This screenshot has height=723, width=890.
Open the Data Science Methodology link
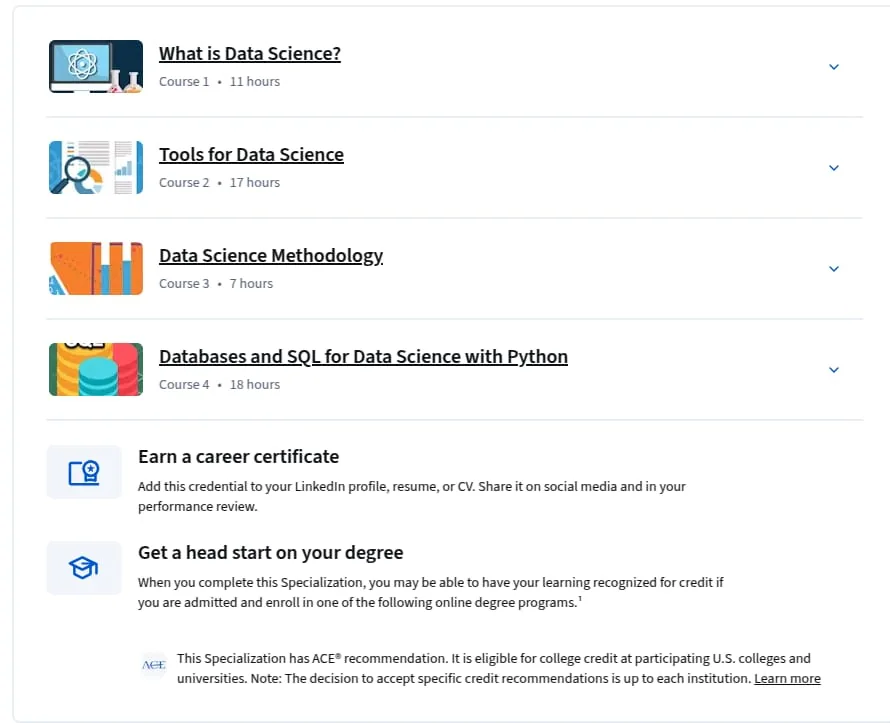tap(271, 256)
